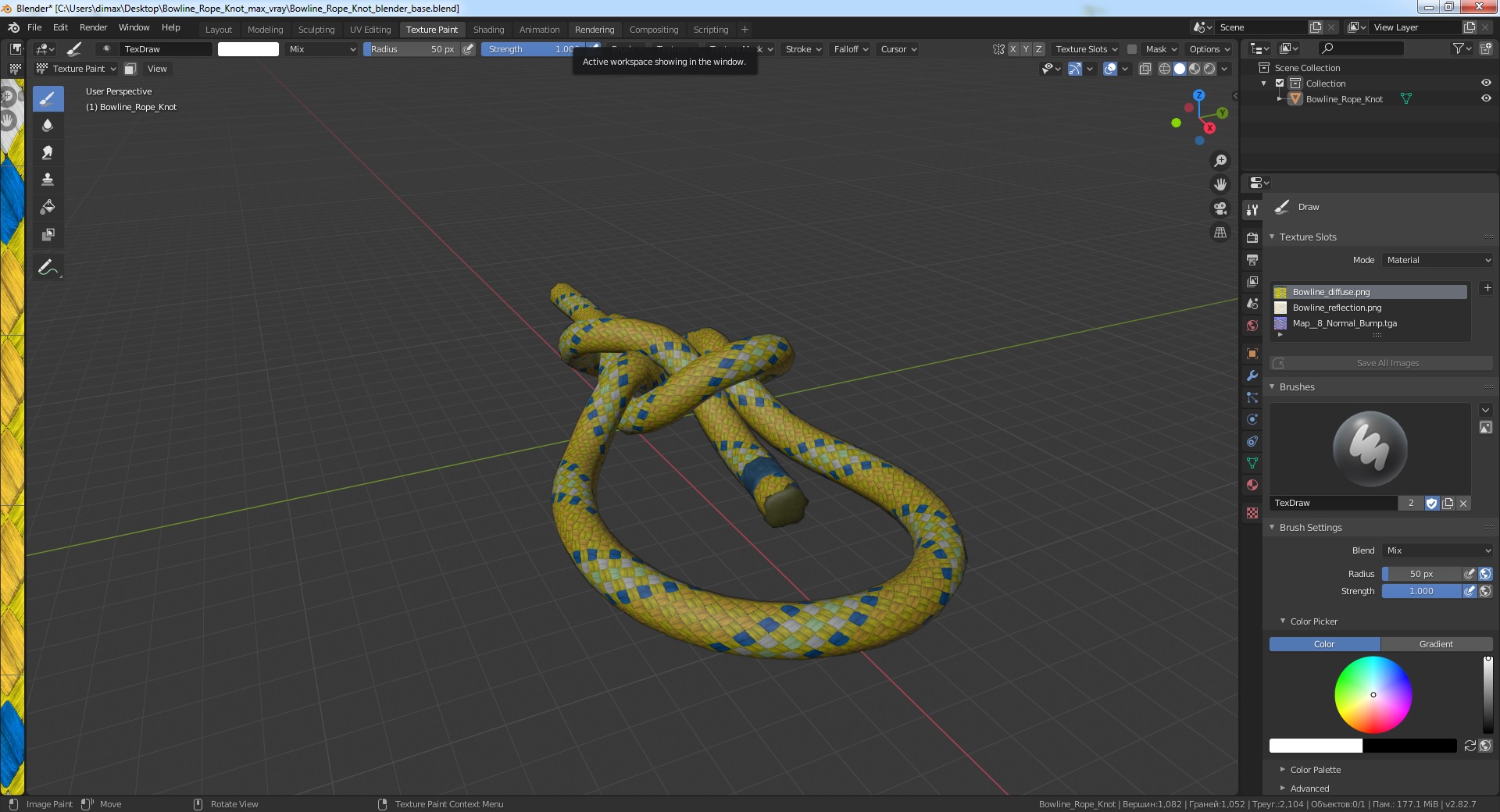Unlink the TexDraw brush with X
The height and width of the screenshot is (812, 1500).
[x=1463, y=504]
